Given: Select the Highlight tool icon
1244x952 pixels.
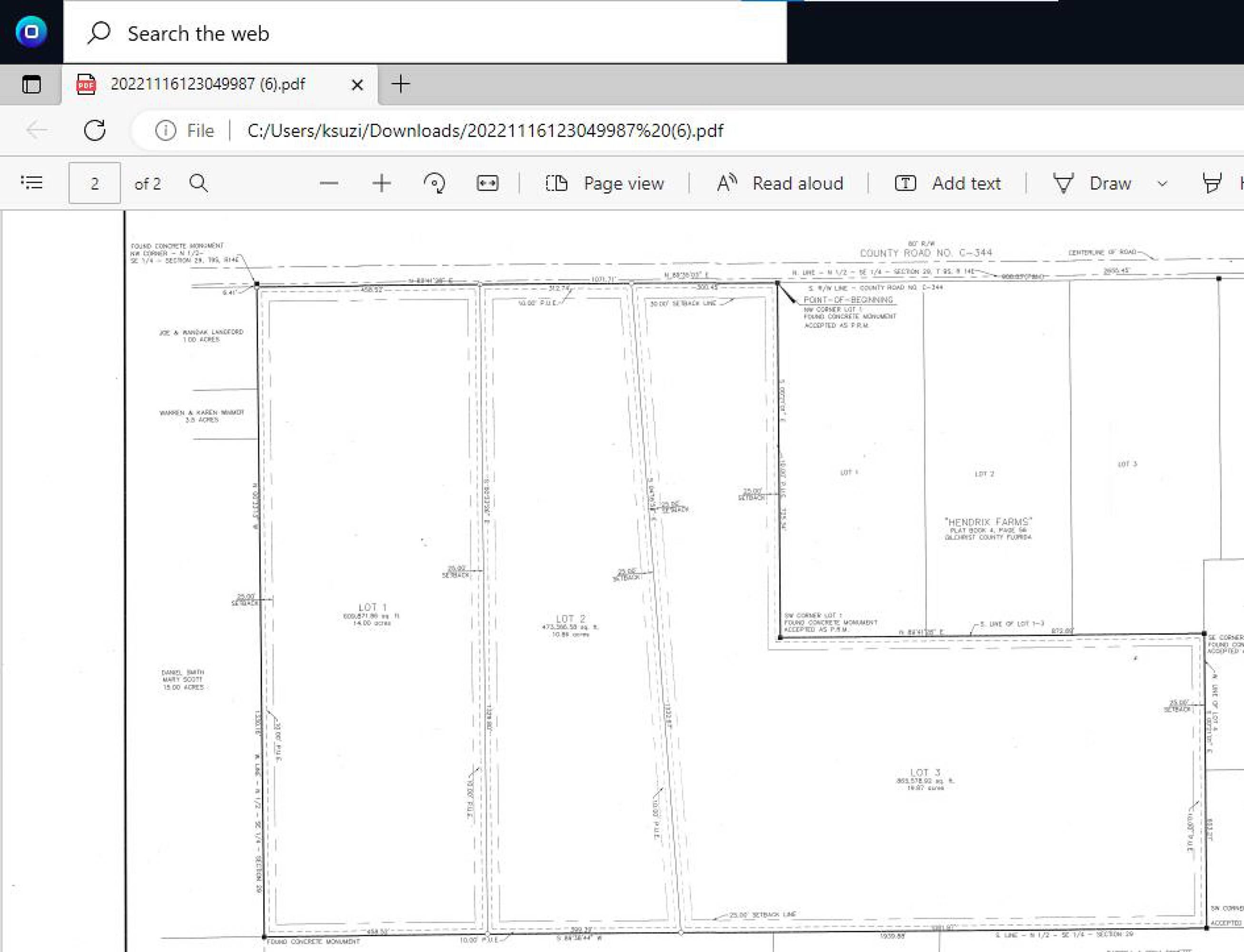Looking at the screenshot, I should click(1212, 183).
